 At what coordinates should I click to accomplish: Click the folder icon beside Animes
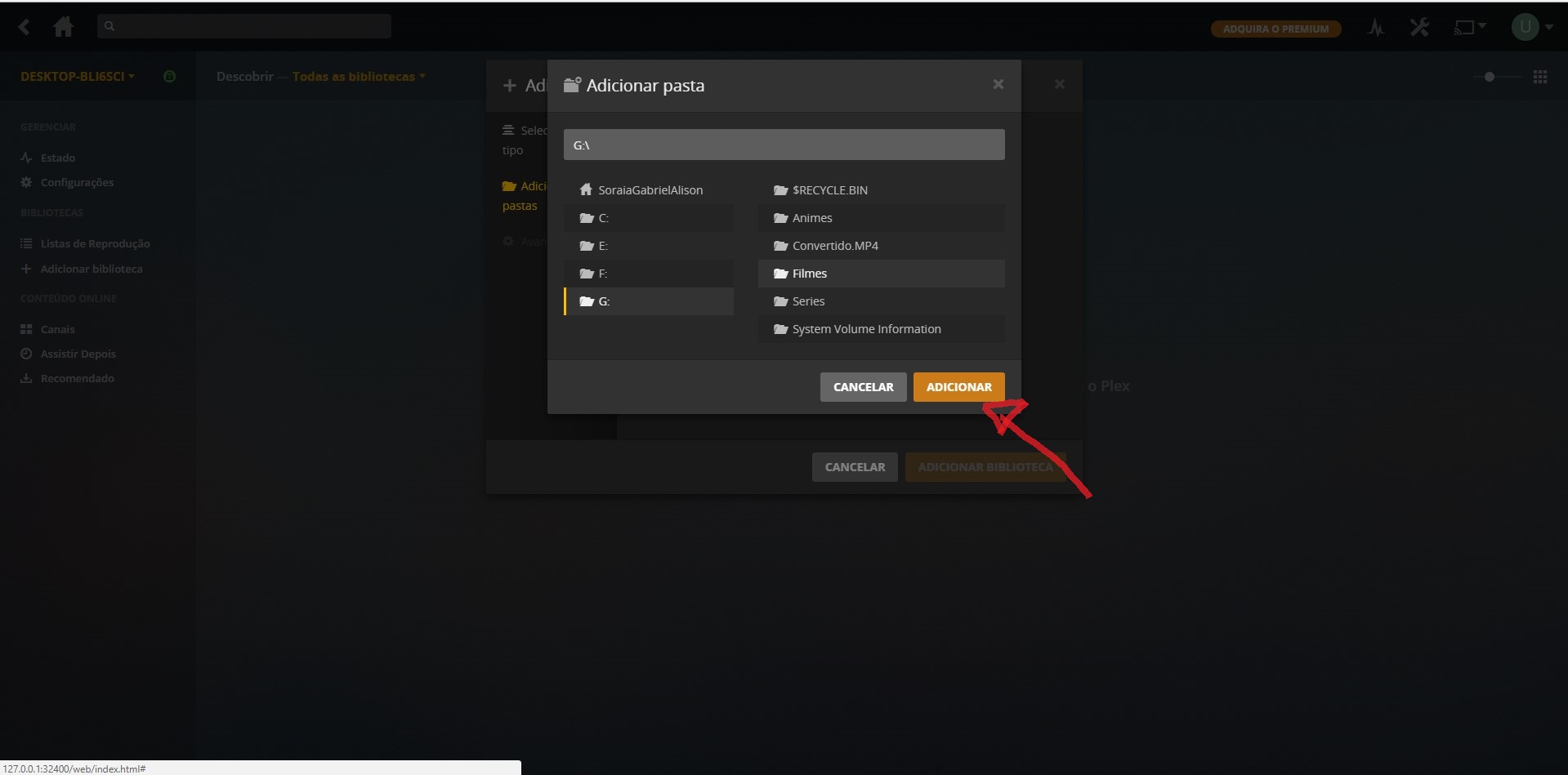click(780, 218)
